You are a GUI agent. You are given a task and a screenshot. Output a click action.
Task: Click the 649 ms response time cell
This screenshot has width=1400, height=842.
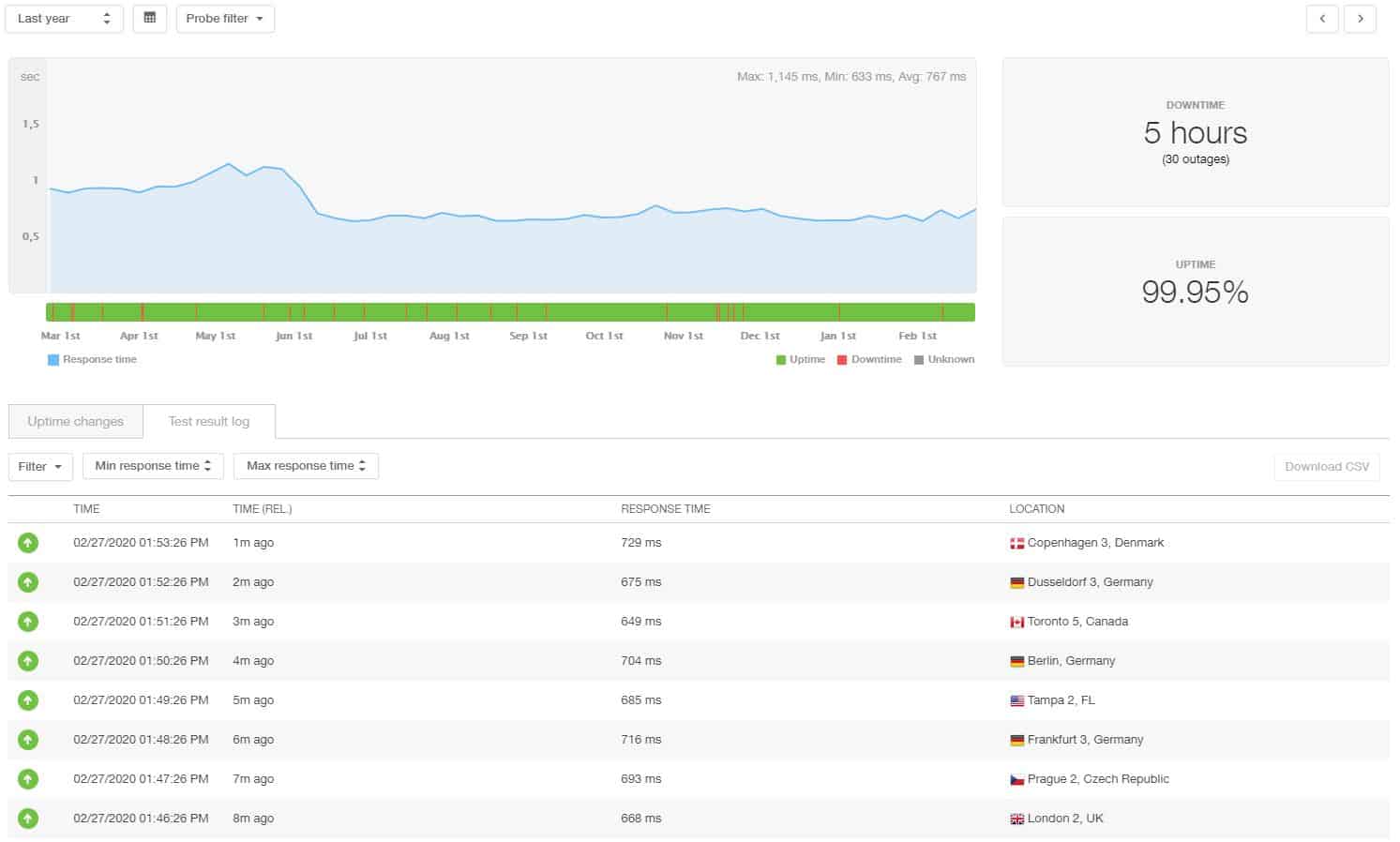coord(641,622)
